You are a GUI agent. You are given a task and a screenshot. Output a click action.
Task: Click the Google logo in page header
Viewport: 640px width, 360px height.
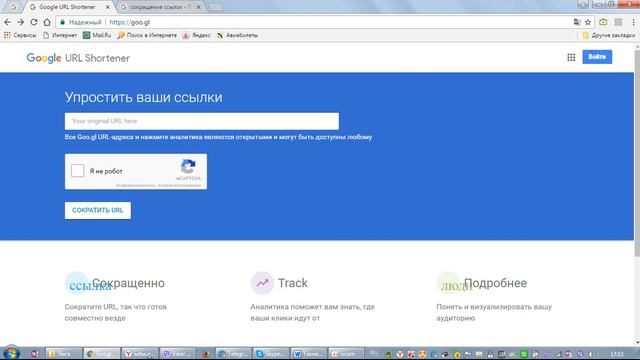pyautogui.click(x=44, y=58)
